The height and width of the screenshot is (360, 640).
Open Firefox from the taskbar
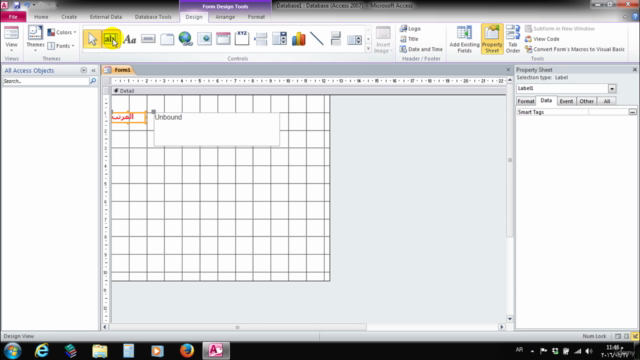coord(187,351)
